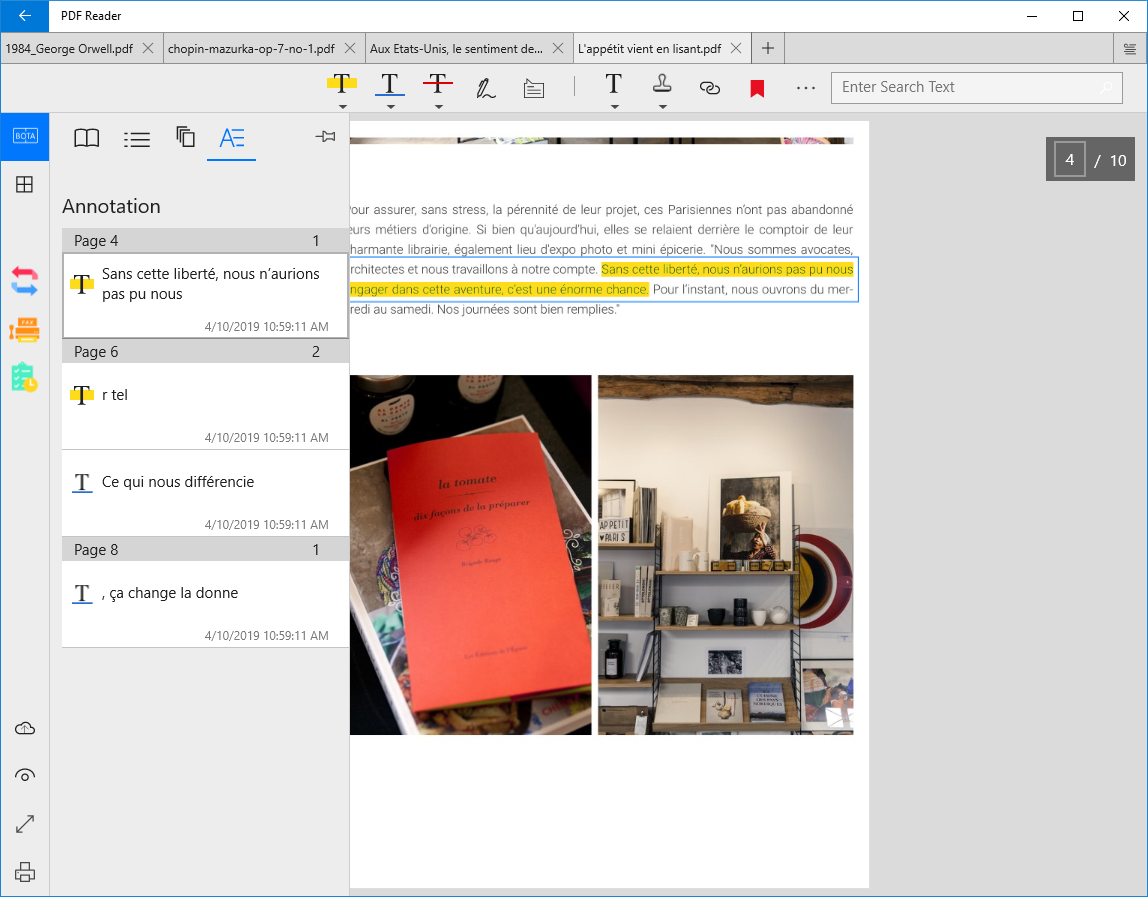Expand the Underline tool options dropdown
Viewport: 1148px width, 897px height.
click(x=390, y=107)
